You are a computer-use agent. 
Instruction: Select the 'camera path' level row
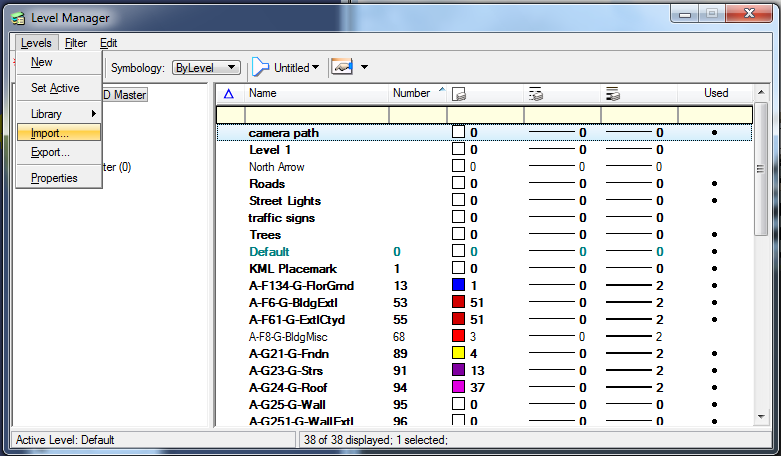click(484, 133)
